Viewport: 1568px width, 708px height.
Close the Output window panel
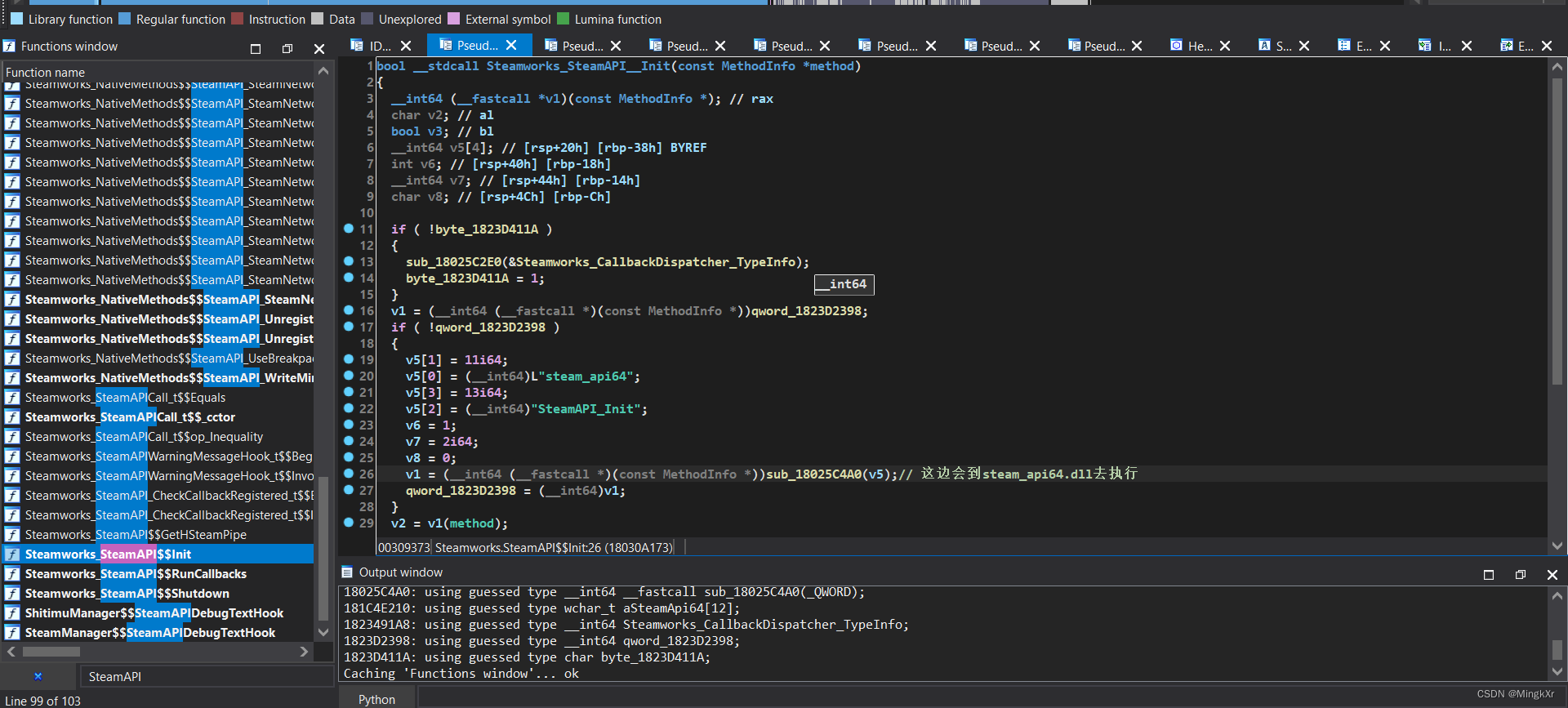tap(1552, 575)
